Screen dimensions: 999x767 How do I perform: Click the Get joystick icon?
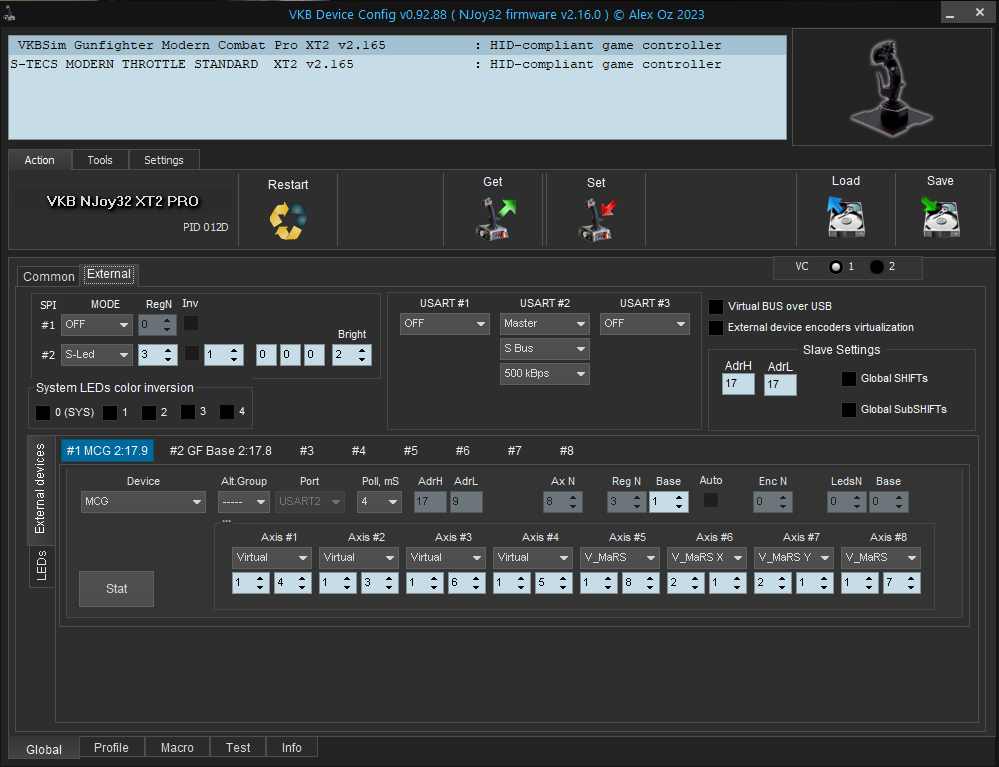point(493,219)
